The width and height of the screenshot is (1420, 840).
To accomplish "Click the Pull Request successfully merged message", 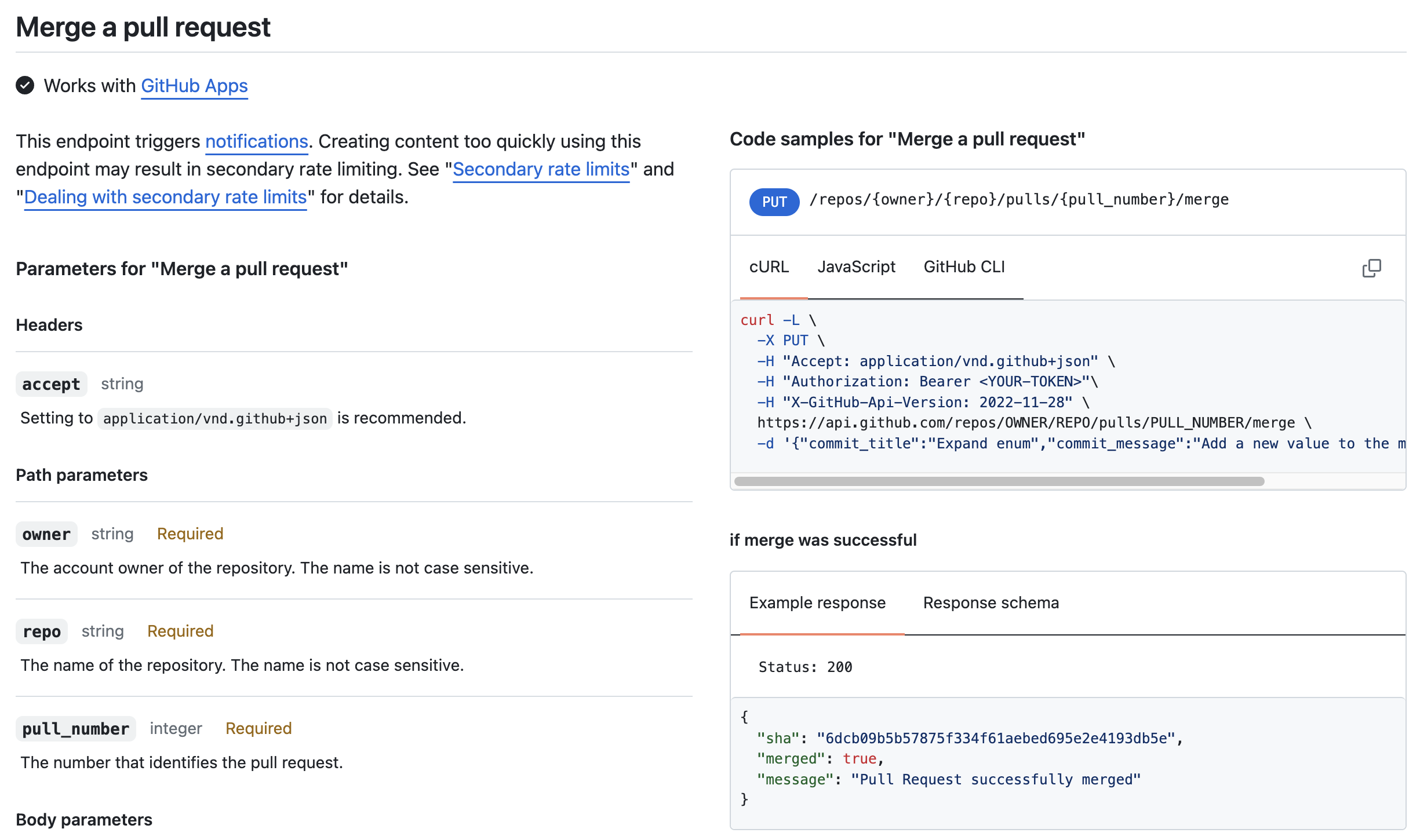I will [996, 780].
